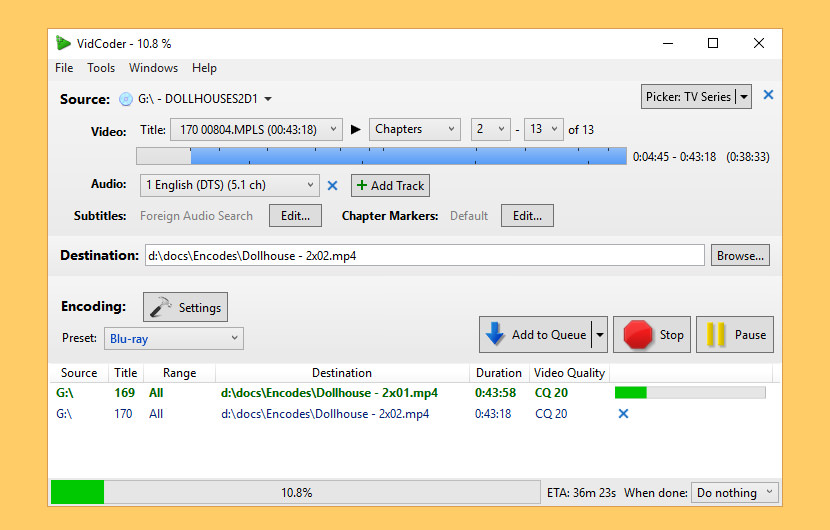Click the disc icon next to G:\ source
The width and height of the screenshot is (830, 530).
click(x=125, y=99)
